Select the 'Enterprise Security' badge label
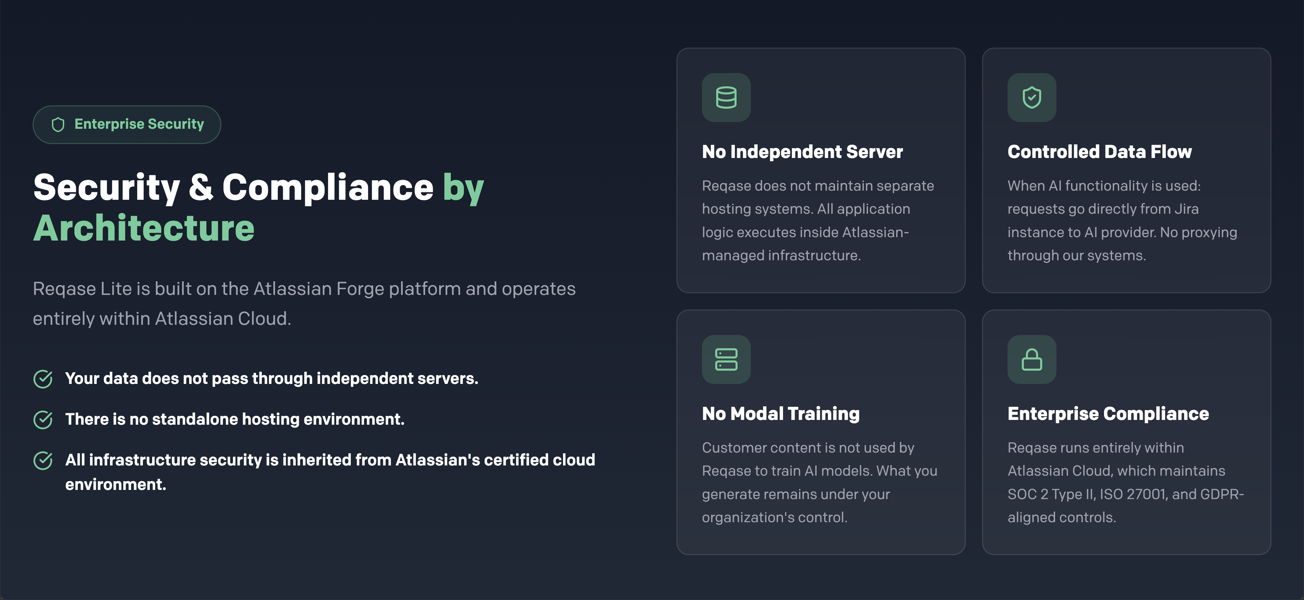The image size is (1304, 600). pos(139,125)
